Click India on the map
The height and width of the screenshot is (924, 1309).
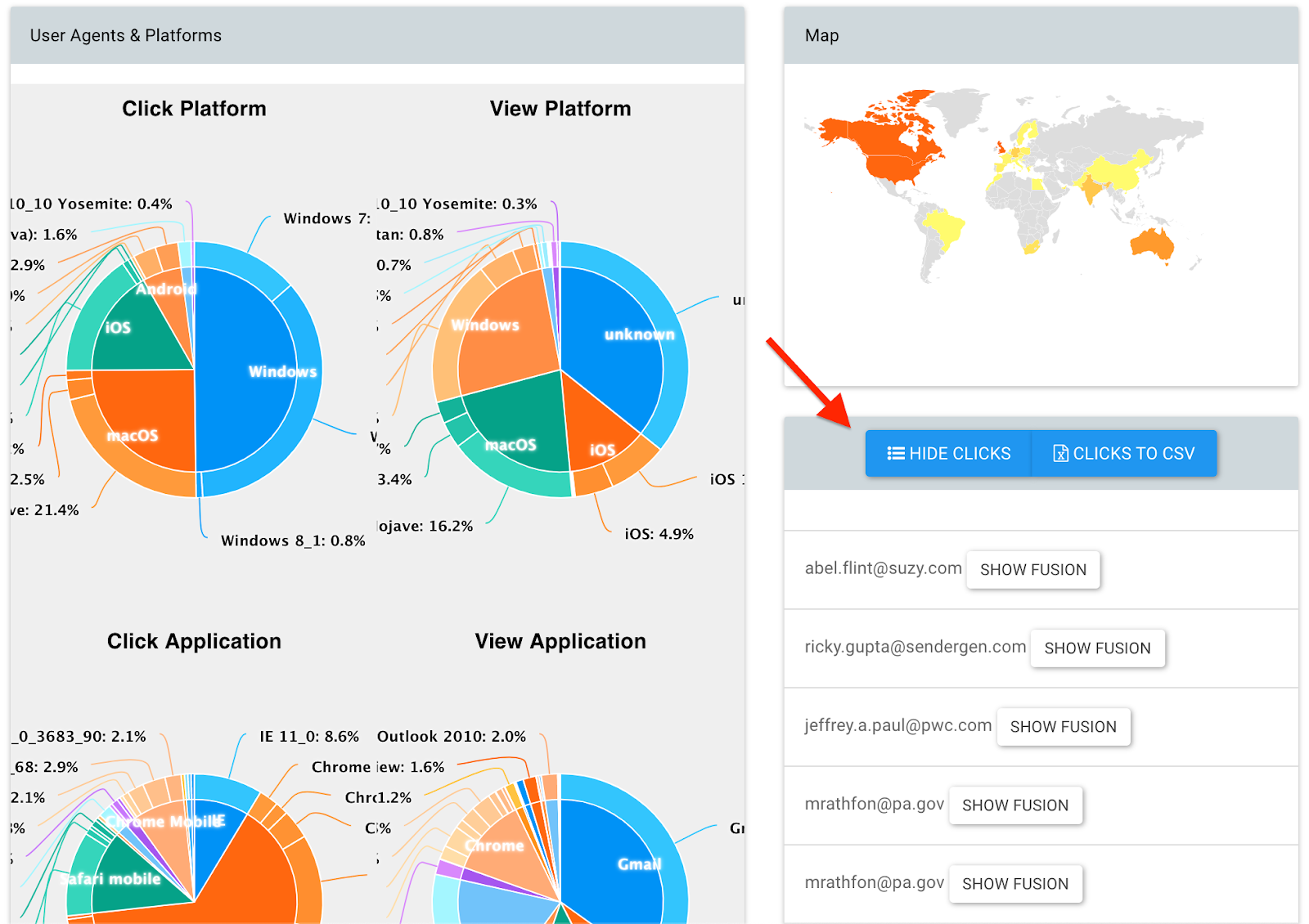pyautogui.click(x=1091, y=191)
